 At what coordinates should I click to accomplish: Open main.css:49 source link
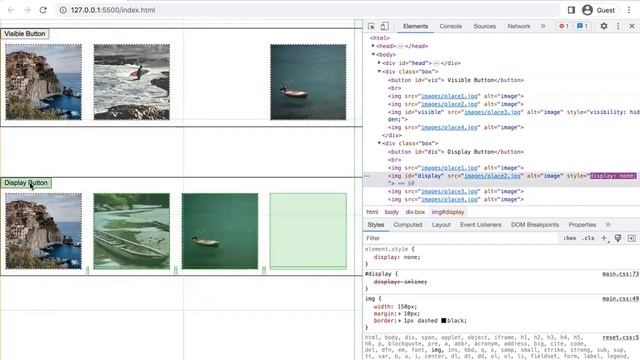pyautogui.click(x=620, y=299)
